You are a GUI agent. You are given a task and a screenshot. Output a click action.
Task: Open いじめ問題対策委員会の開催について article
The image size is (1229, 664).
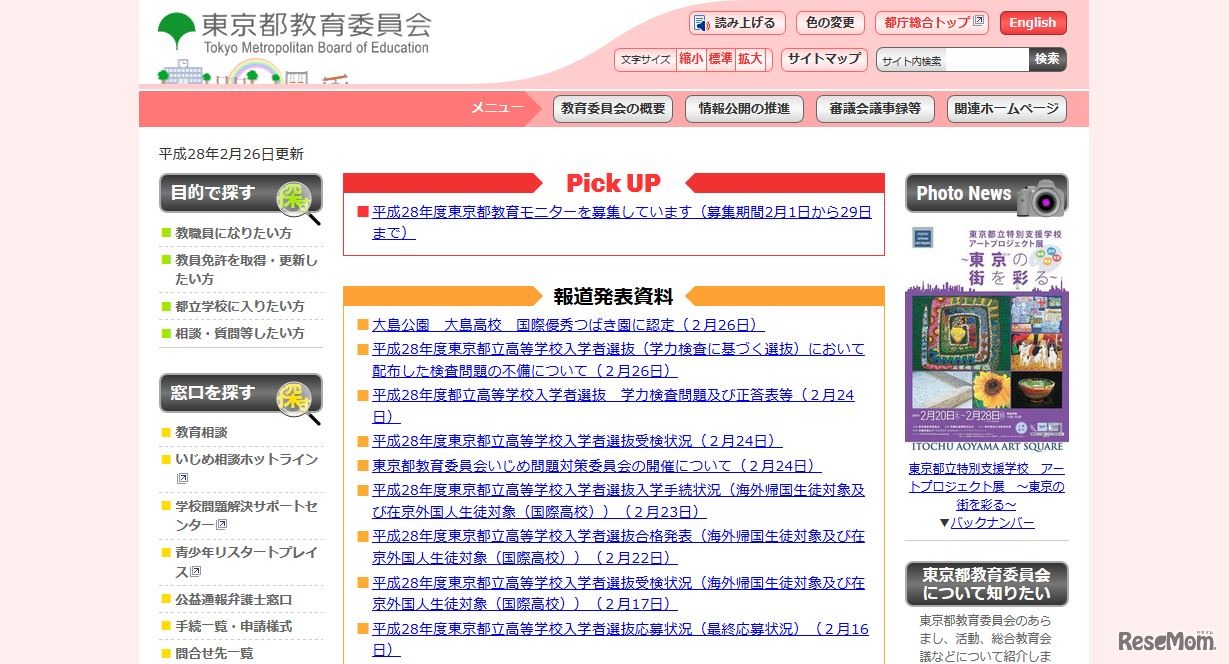click(x=596, y=466)
